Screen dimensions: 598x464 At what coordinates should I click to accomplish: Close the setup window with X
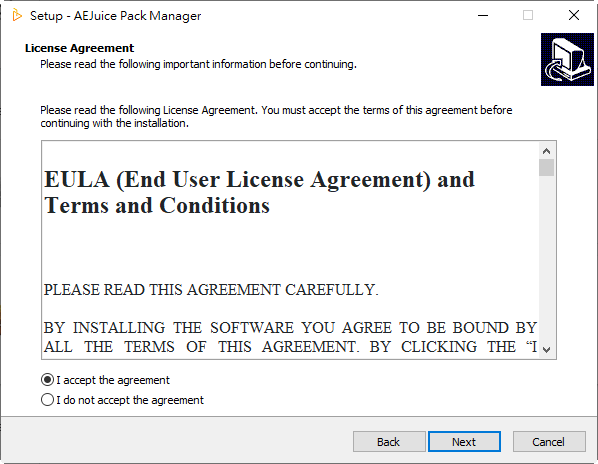tap(574, 15)
